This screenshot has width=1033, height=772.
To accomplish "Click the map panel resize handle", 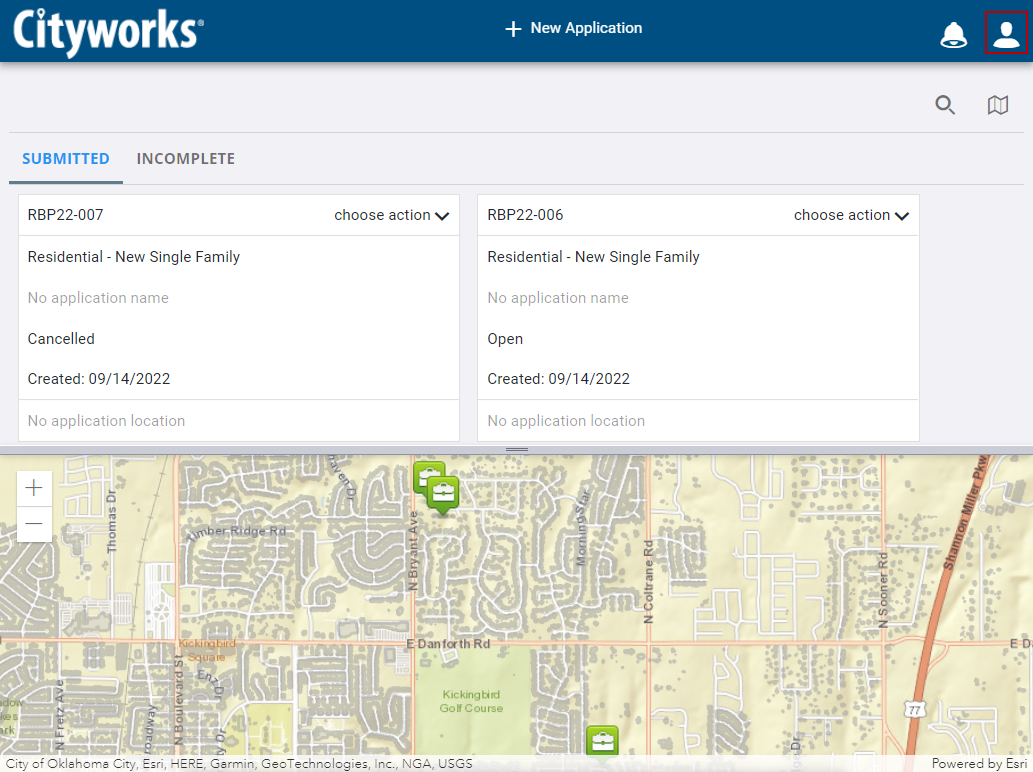I will (x=517, y=450).
